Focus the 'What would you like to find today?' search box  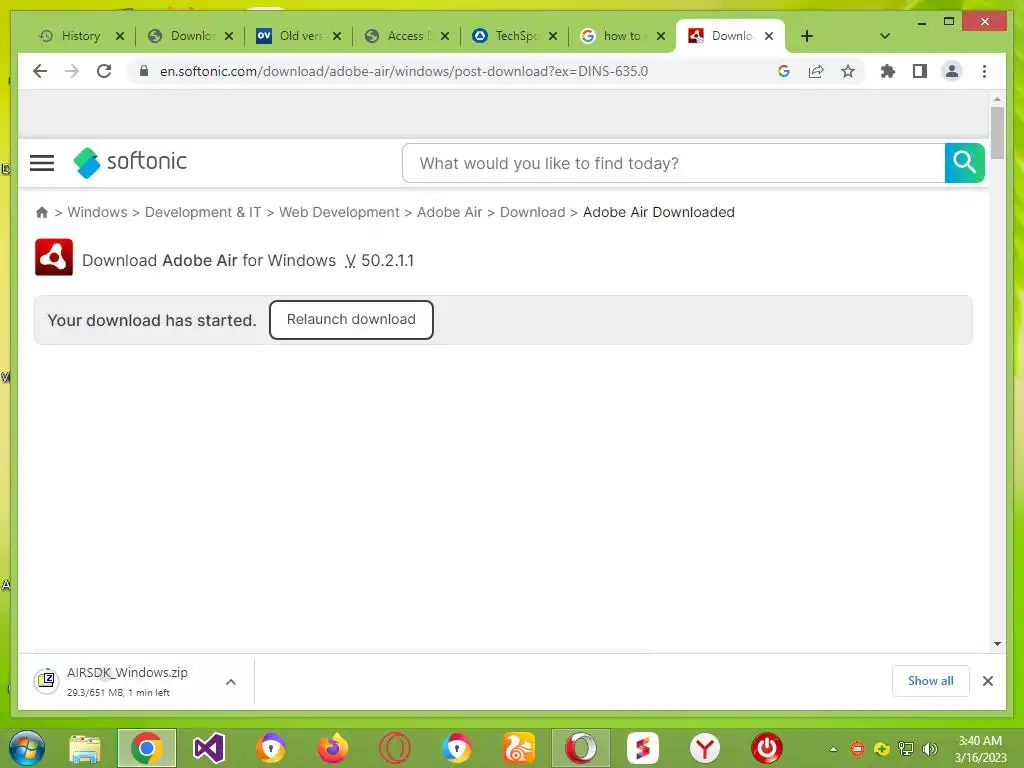tap(673, 163)
